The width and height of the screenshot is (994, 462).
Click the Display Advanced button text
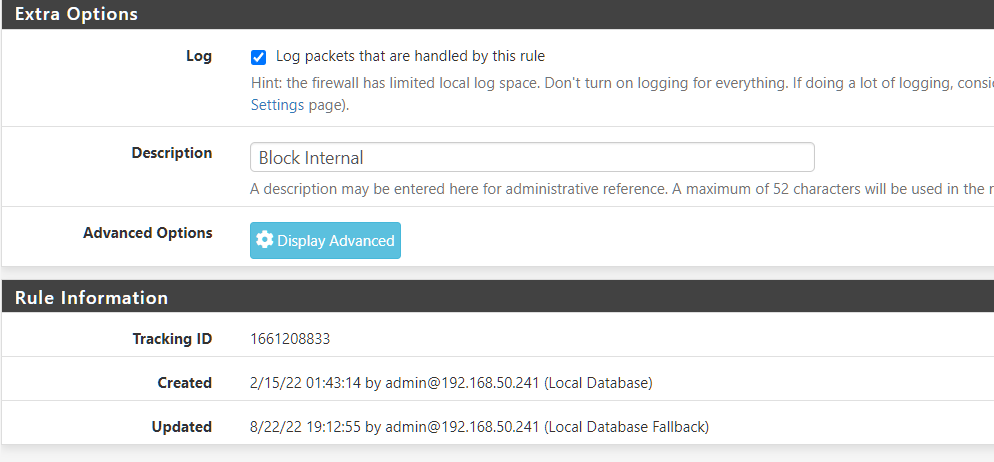(x=335, y=241)
